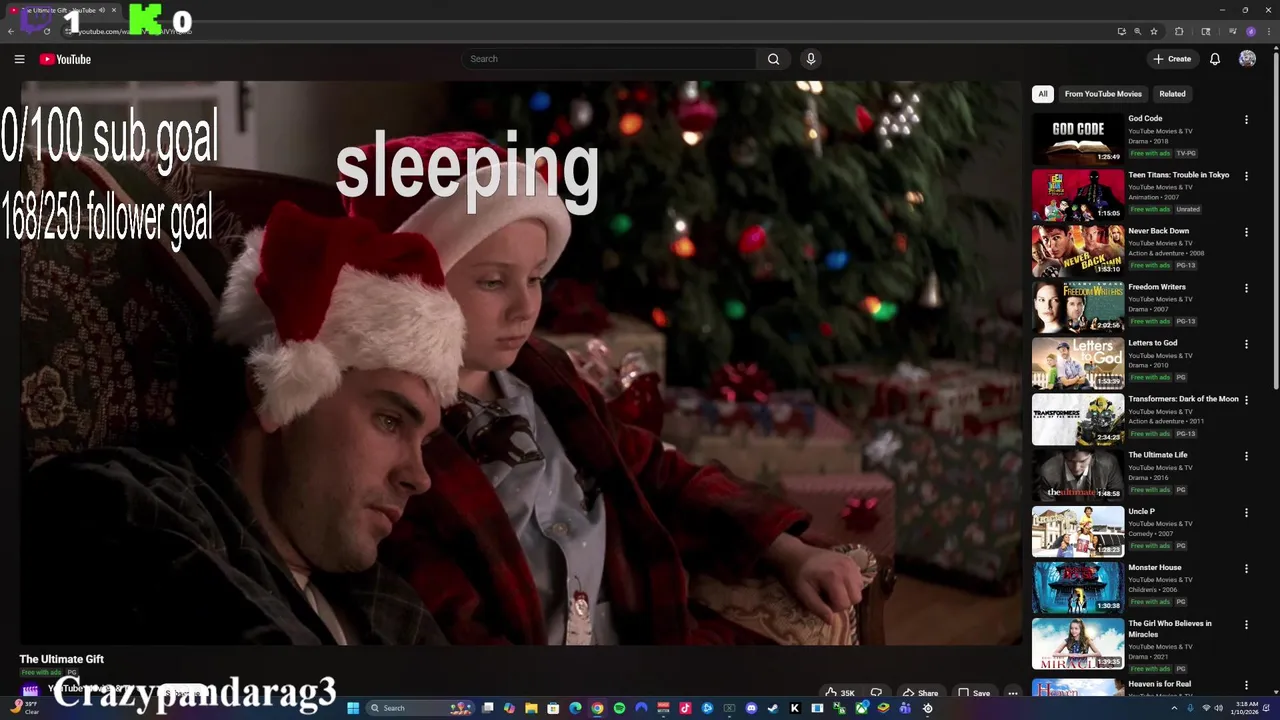Open Never Back Down thumbnail

click(1078, 250)
